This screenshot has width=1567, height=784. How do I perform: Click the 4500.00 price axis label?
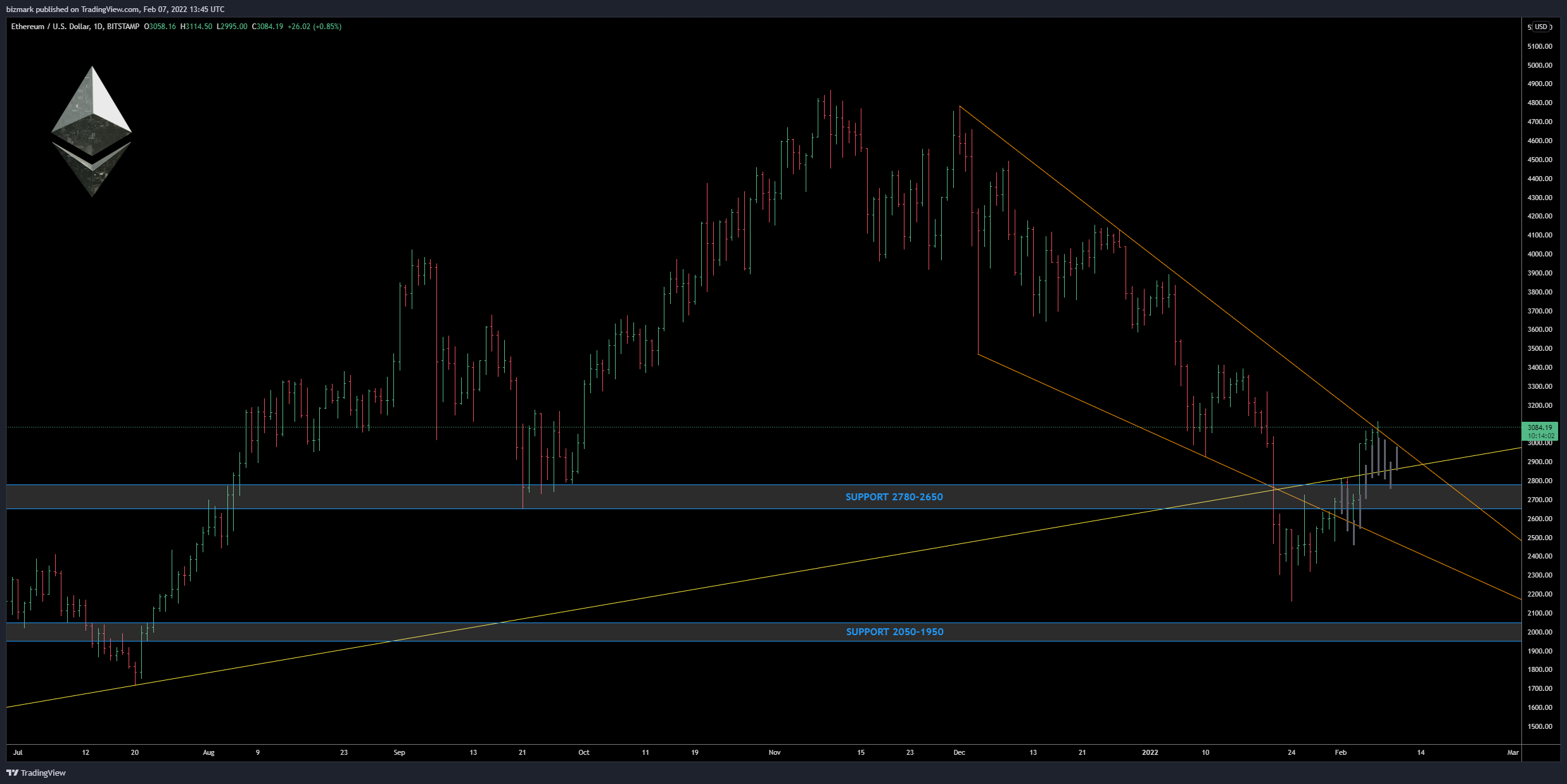pyautogui.click(x=1540, y=160)
